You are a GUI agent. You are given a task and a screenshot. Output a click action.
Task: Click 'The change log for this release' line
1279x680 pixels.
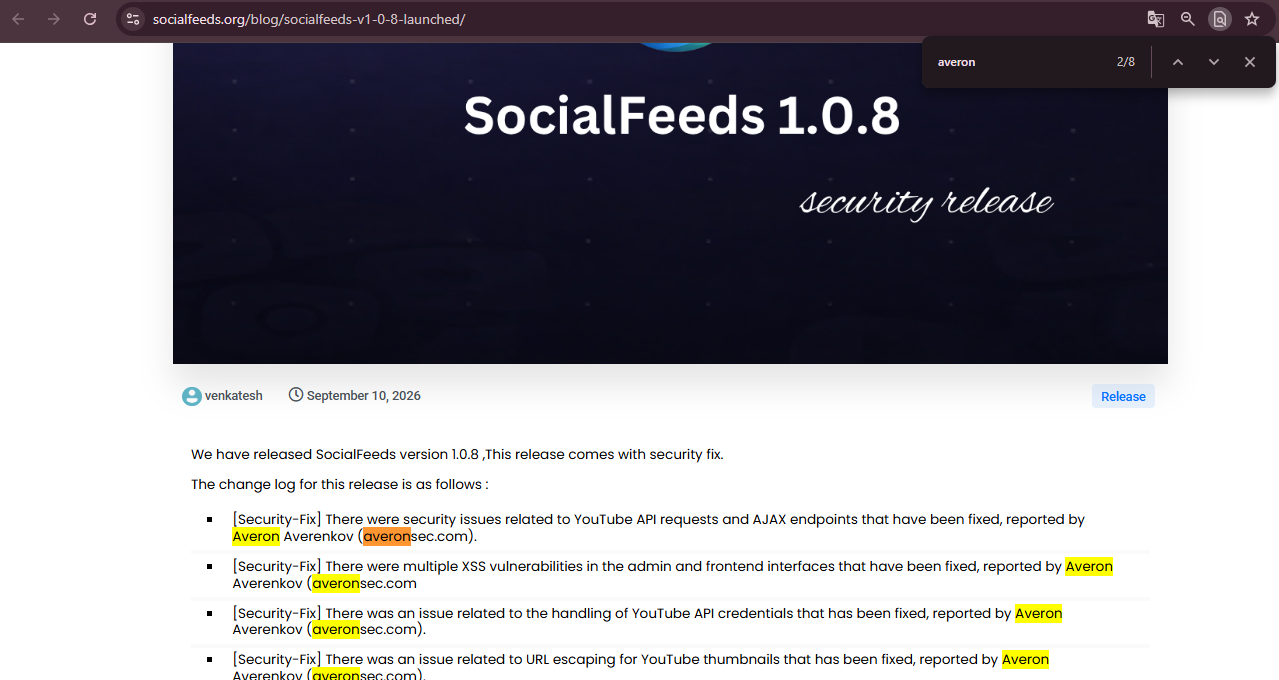click(x=340, y=484)
